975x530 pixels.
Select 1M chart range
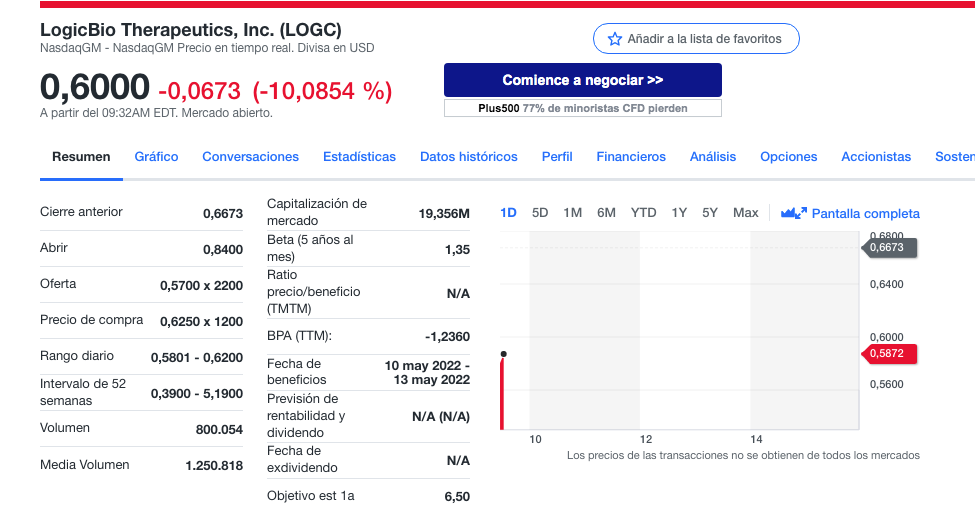[572, 213]
